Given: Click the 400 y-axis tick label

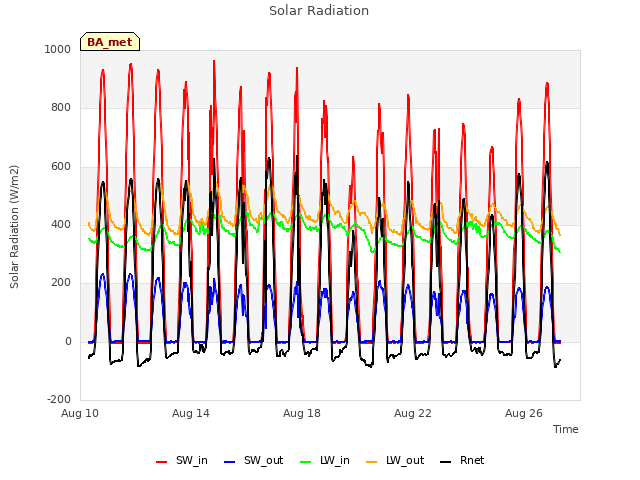Looking at the screenshot, I should 61,224.
